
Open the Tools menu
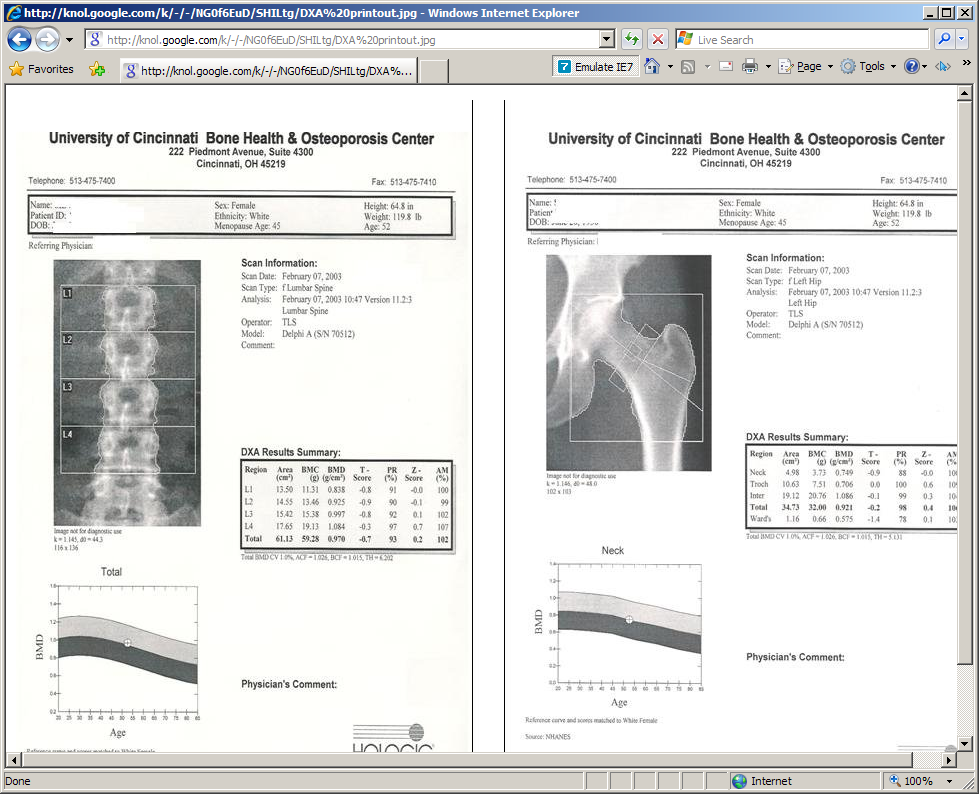point(868,66)
